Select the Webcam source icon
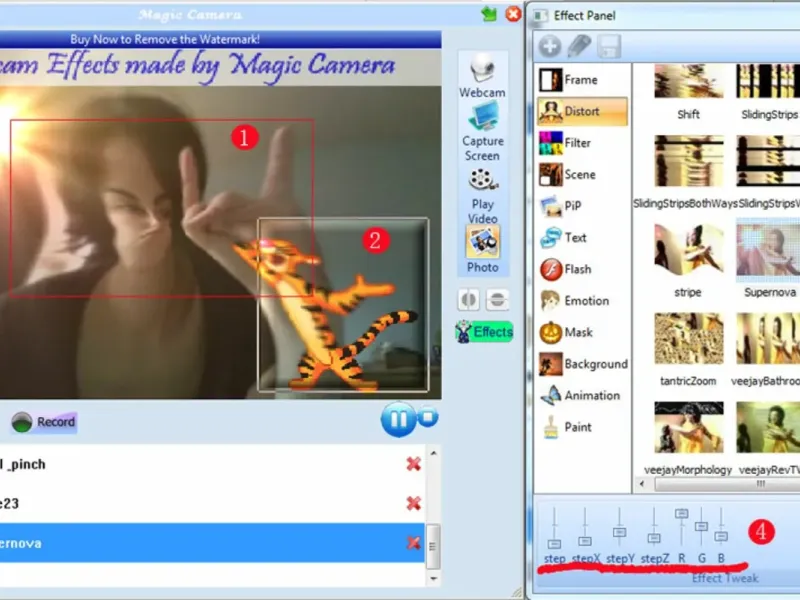Viewport: 800px width, 600px height. tap(482, 76)
